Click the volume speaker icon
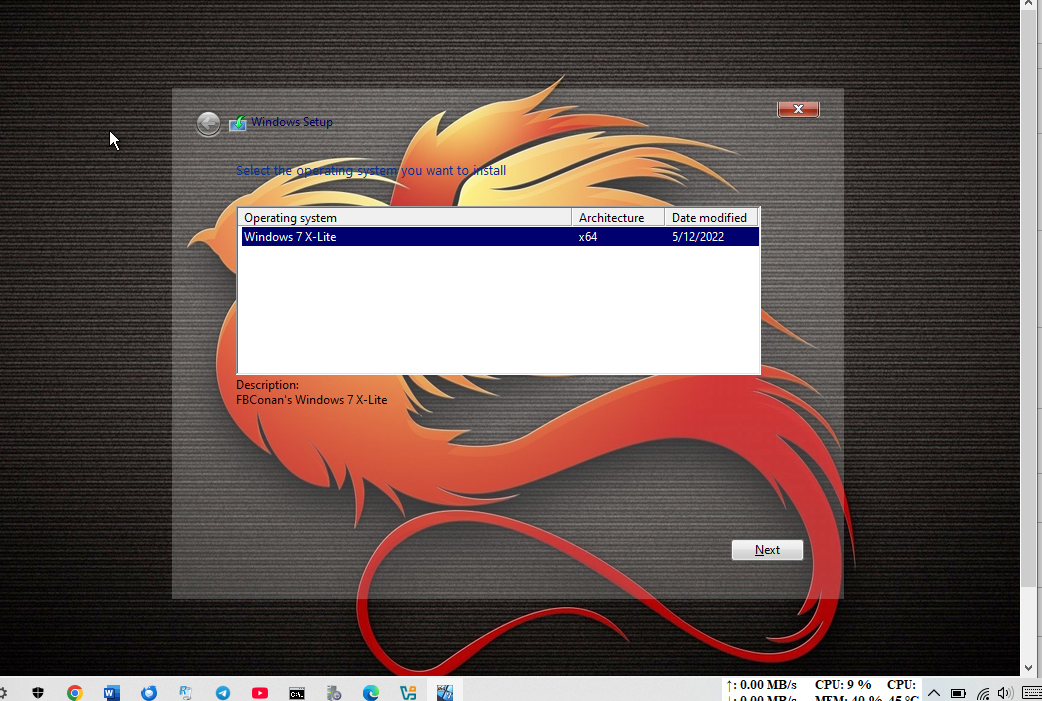 pos(1005,692)
